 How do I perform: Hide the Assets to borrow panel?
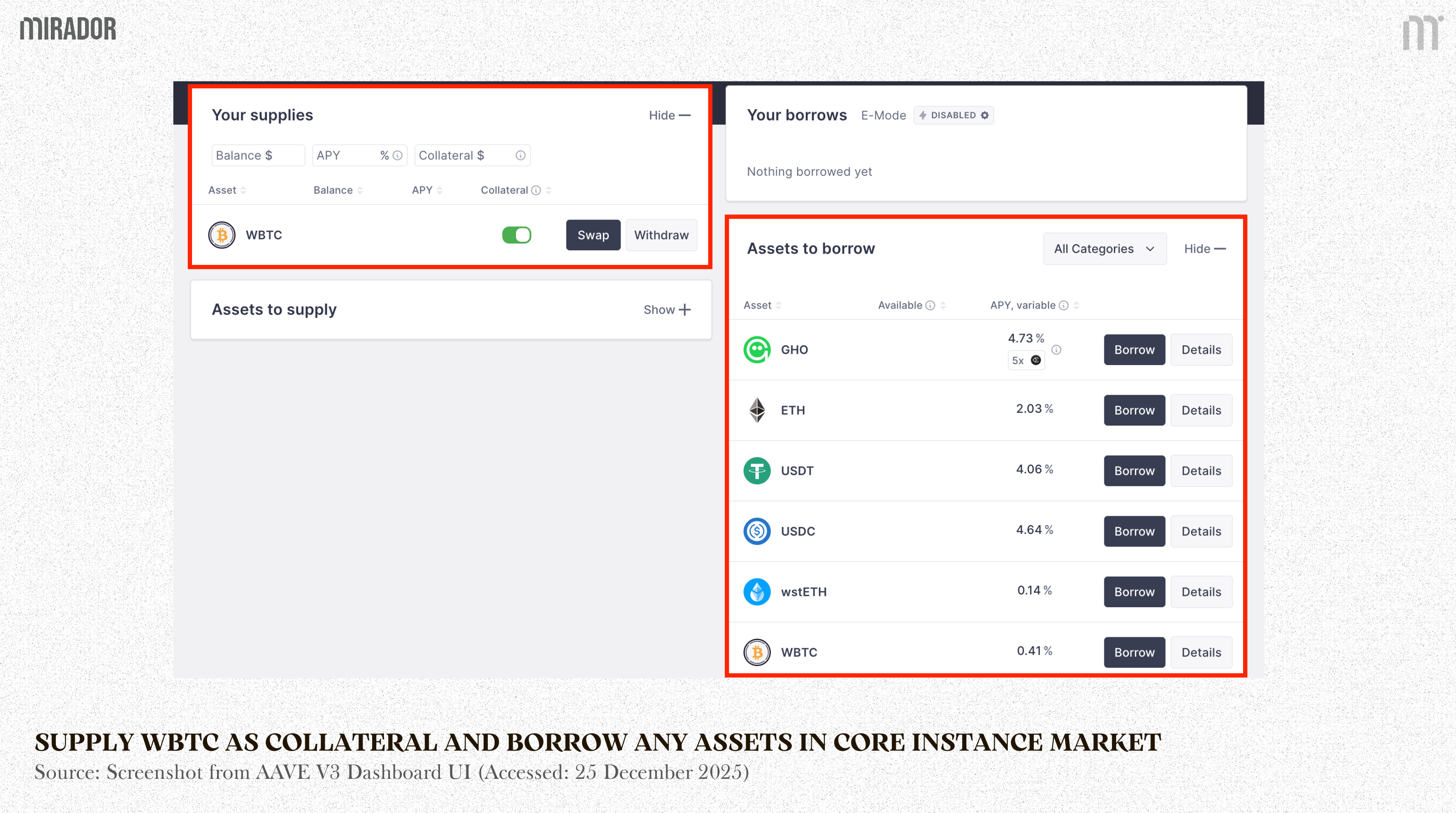tap(1204, 249)
